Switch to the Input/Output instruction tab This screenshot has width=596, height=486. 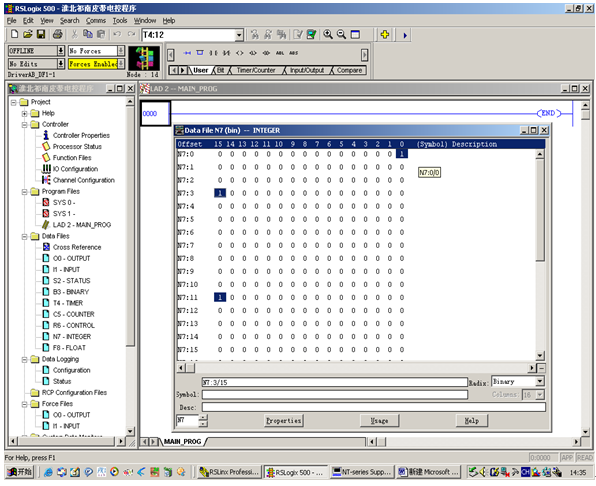click(x=307, y=70)
